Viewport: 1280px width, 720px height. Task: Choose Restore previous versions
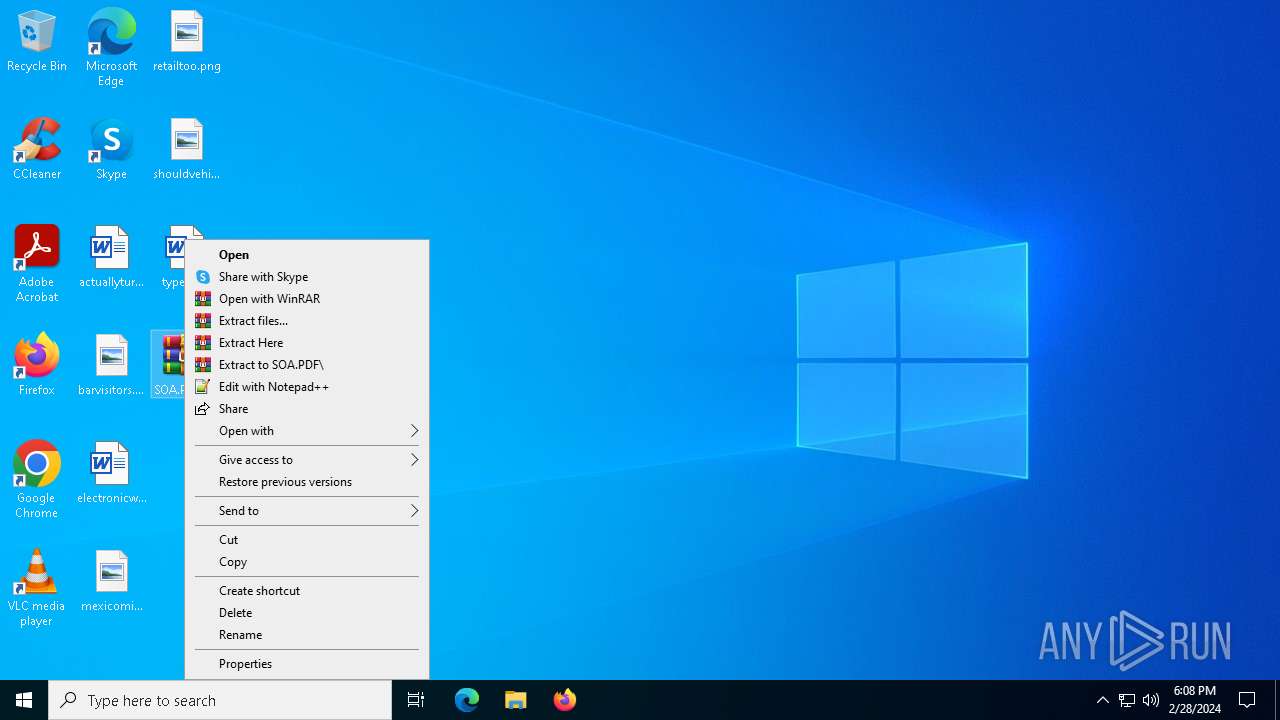(x=307, y=482)
